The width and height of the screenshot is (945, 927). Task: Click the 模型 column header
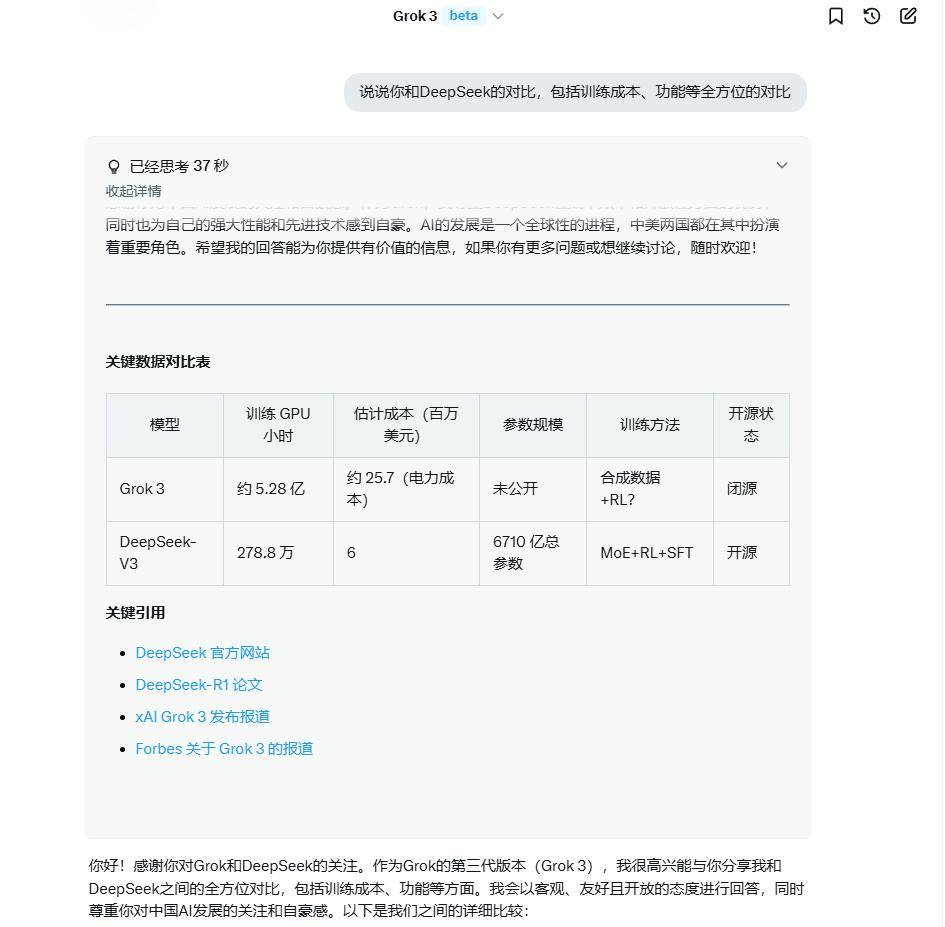tap(165, 425)
